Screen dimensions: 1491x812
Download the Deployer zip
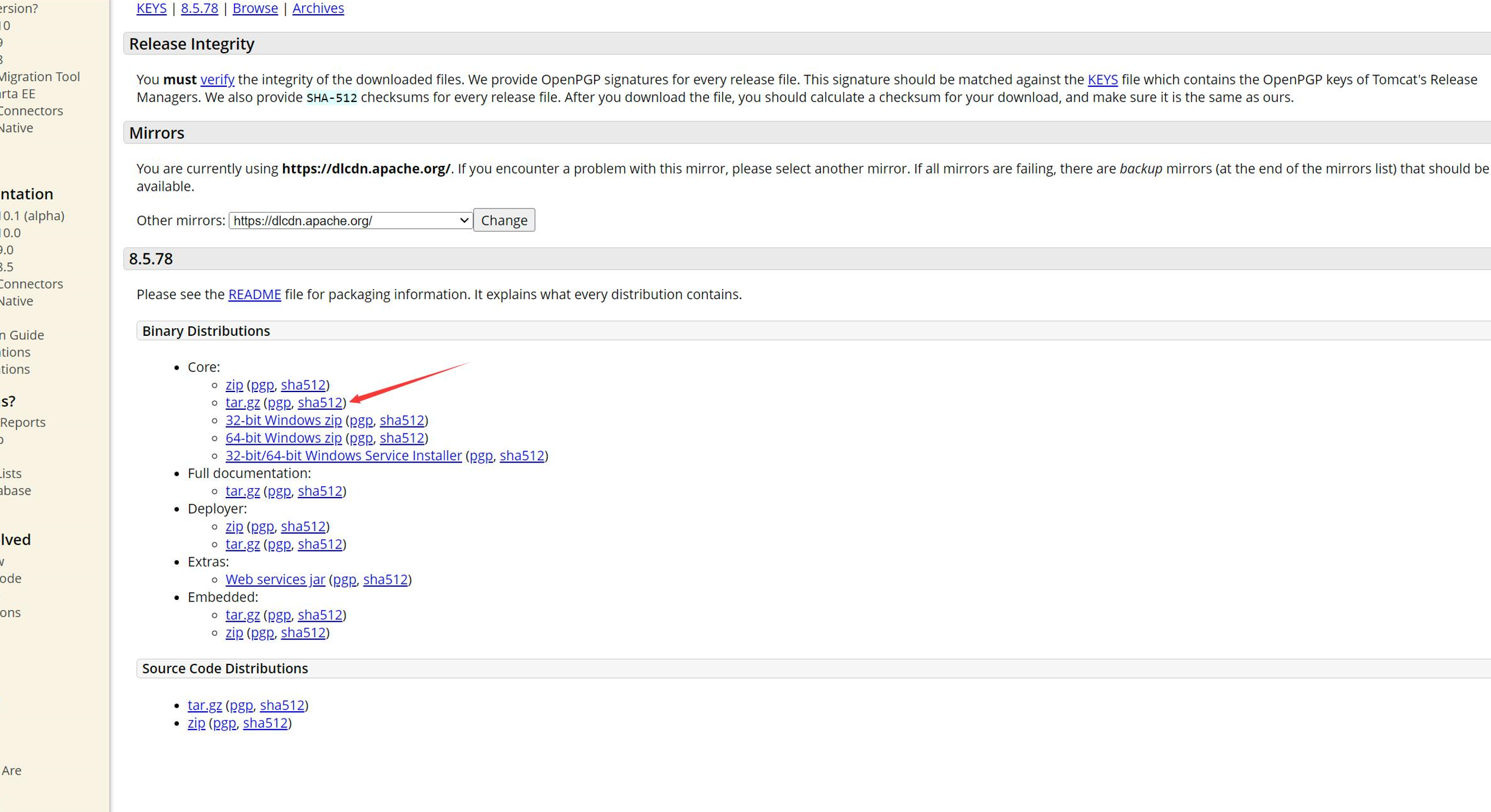234,527
